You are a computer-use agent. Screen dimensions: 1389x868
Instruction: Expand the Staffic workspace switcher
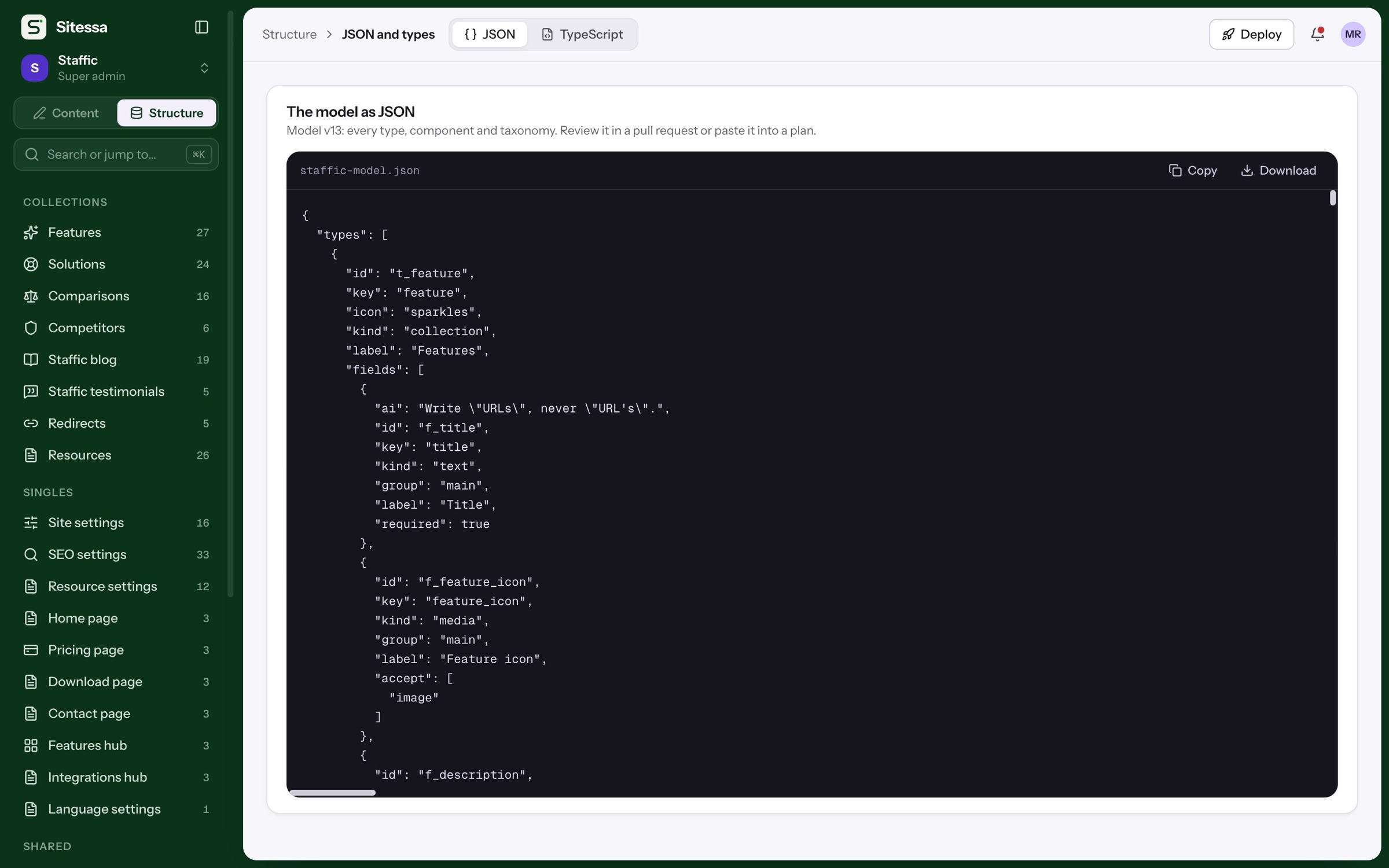[204, 68]
